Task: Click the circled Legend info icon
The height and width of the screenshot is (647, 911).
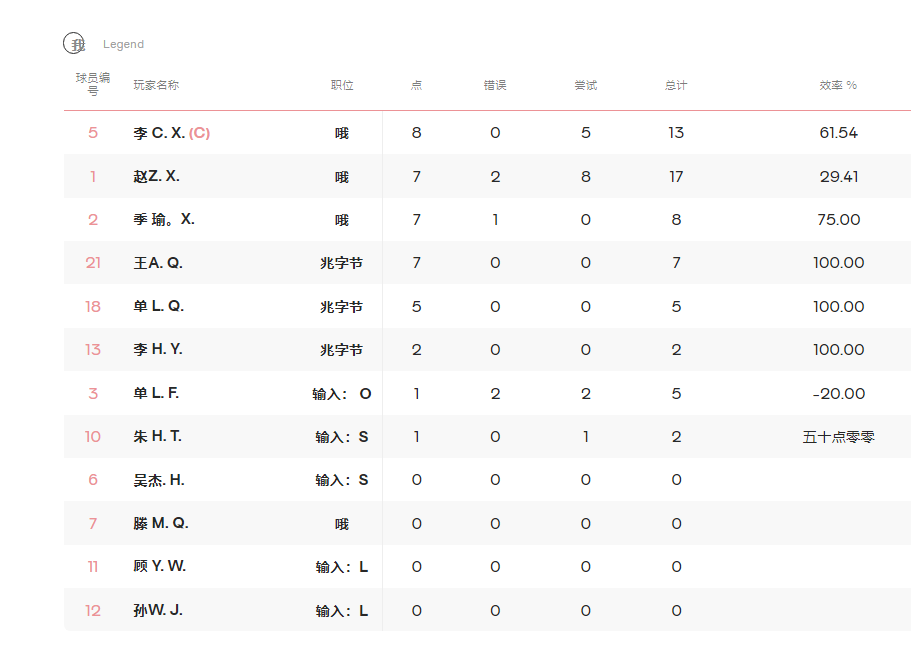Action: 74,44
